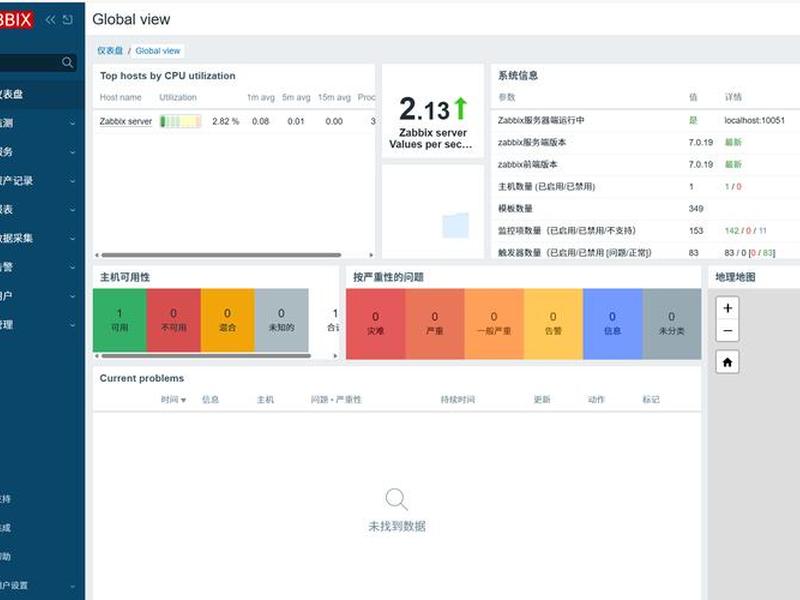Open the Zabbix logo in the sidebar
800x600 pixels.
(x=16, y=20)
